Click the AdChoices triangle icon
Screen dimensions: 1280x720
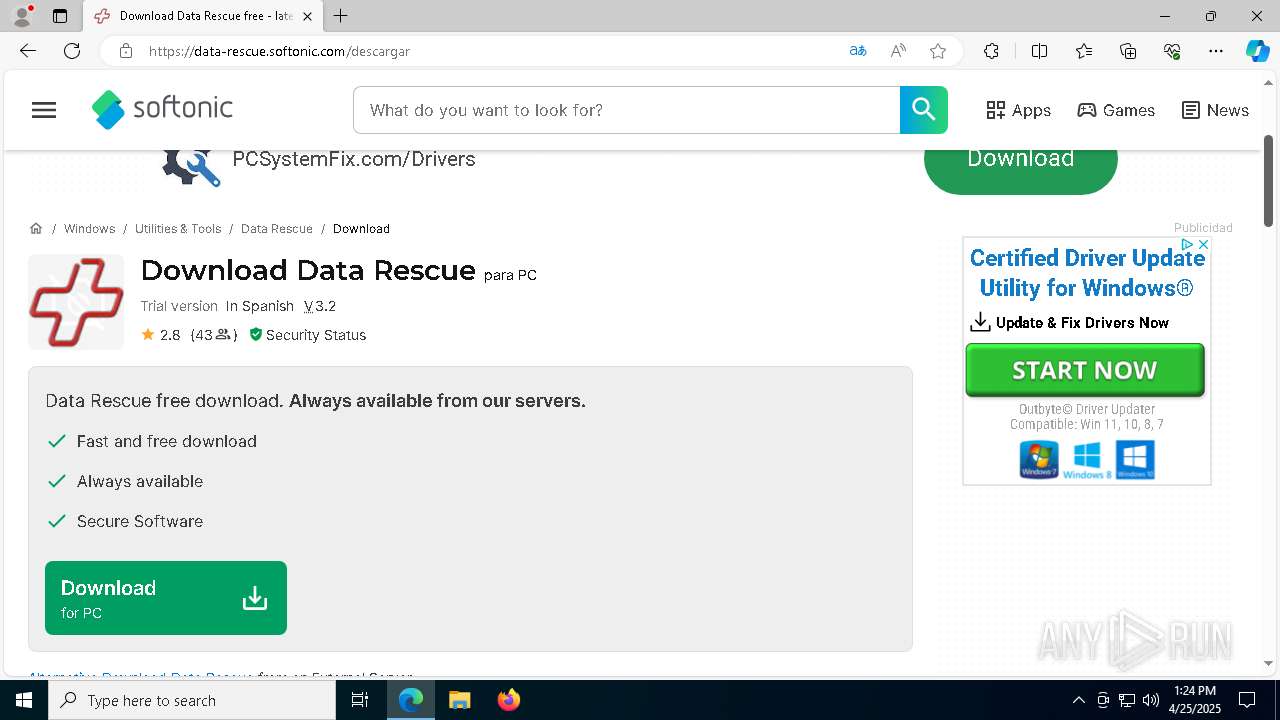[1187, 244]
